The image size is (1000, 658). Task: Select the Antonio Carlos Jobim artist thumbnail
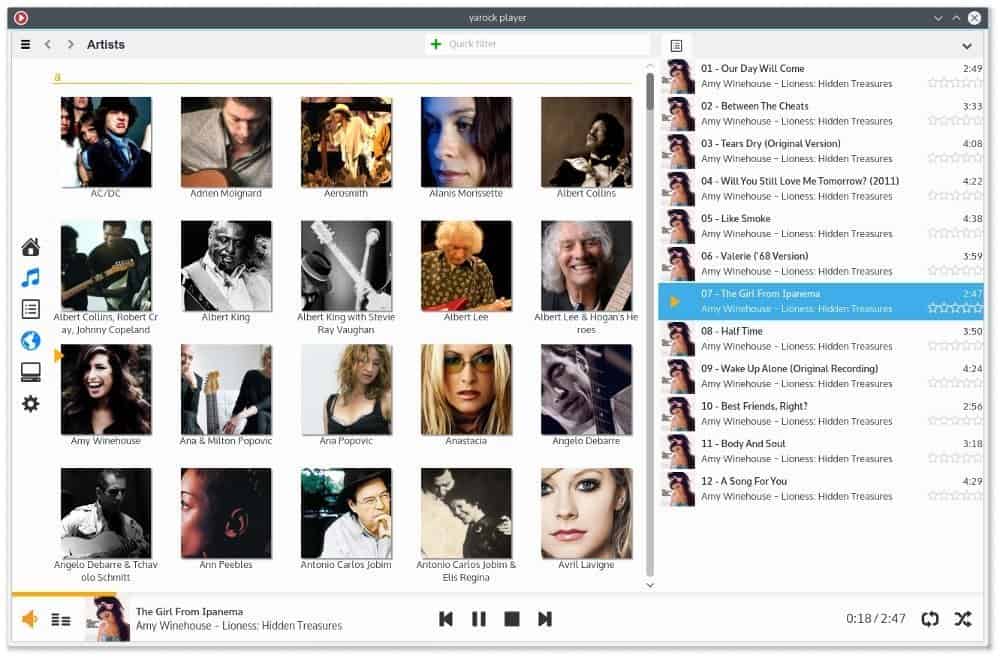(x=346, y=513)
